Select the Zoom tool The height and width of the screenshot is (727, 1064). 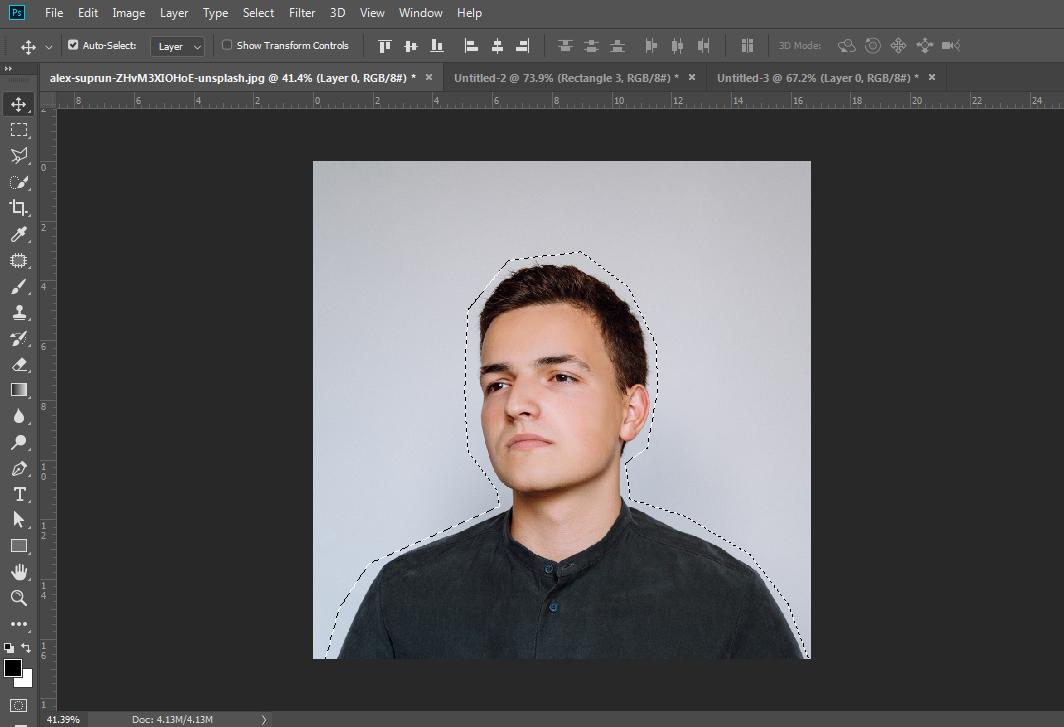20,598
